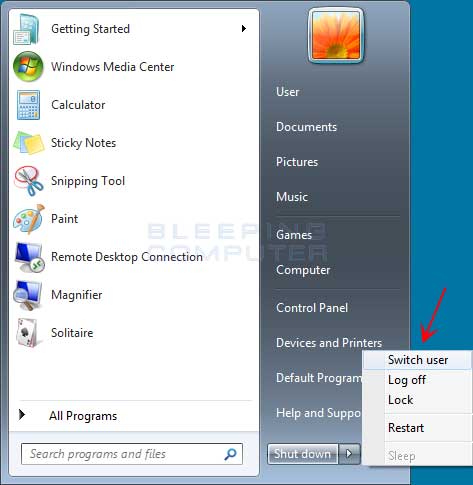Click the arrow next to Shut down
Screen dimensions: 473x485
349,454
